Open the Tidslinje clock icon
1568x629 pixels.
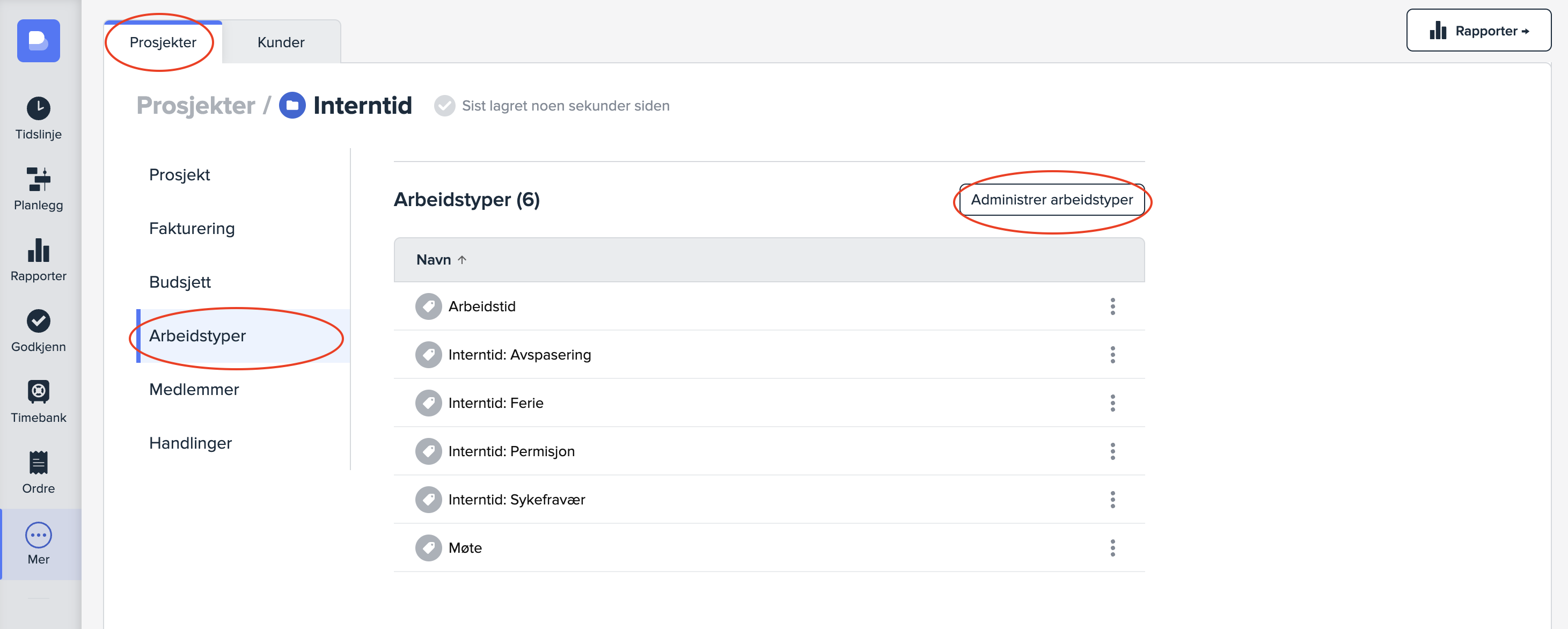38,109
